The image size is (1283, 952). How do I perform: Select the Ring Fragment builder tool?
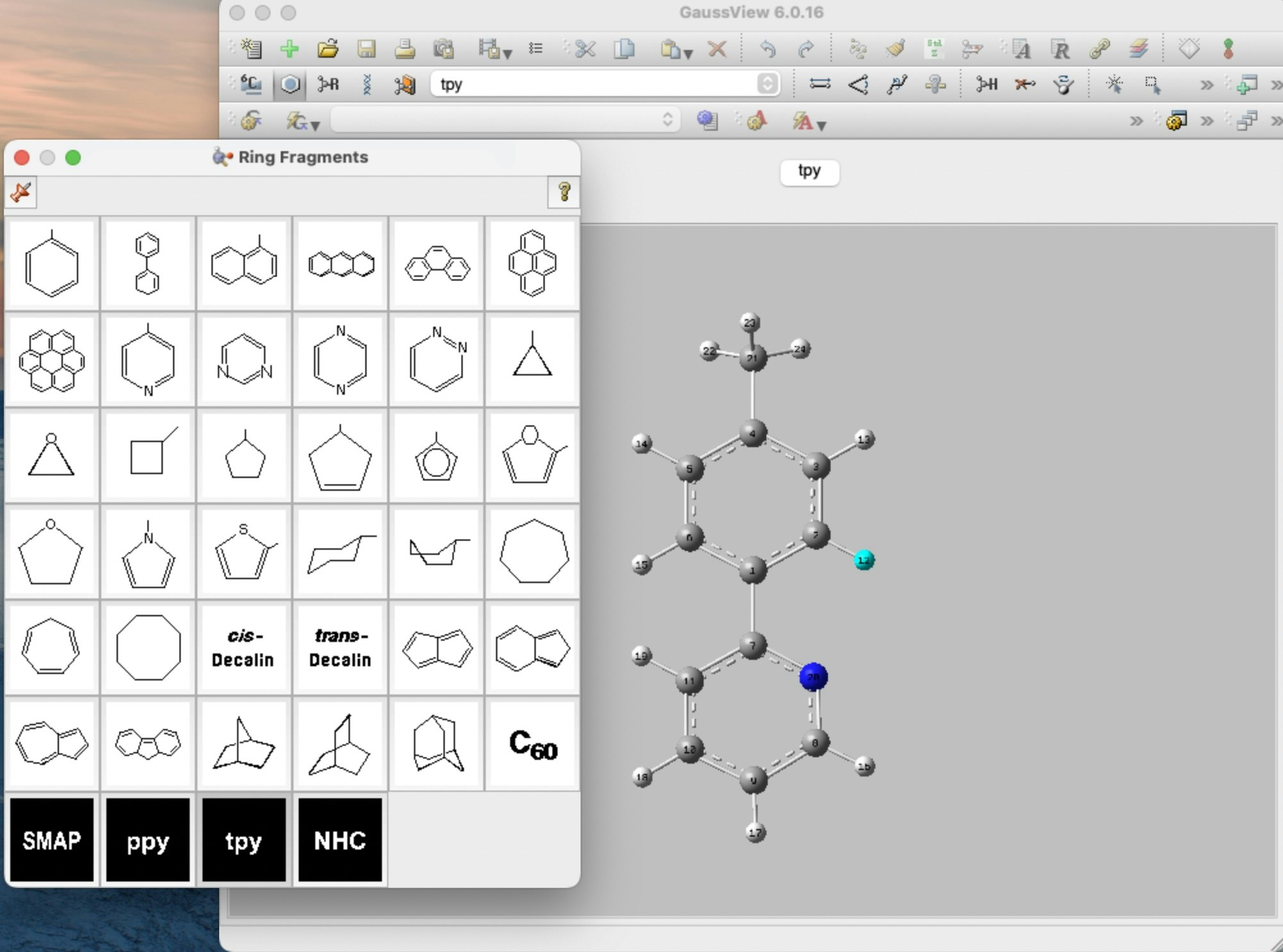(x=290, y=84)
